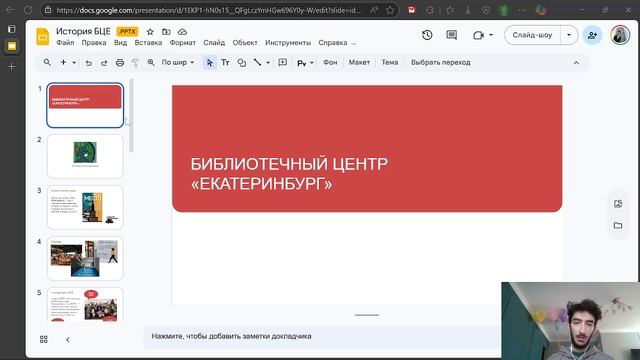The width and height of the screenshot is (640, 360).
Task: Bookmark page with browser star icon
Action: pyautogui.click(x=390, y=10)
